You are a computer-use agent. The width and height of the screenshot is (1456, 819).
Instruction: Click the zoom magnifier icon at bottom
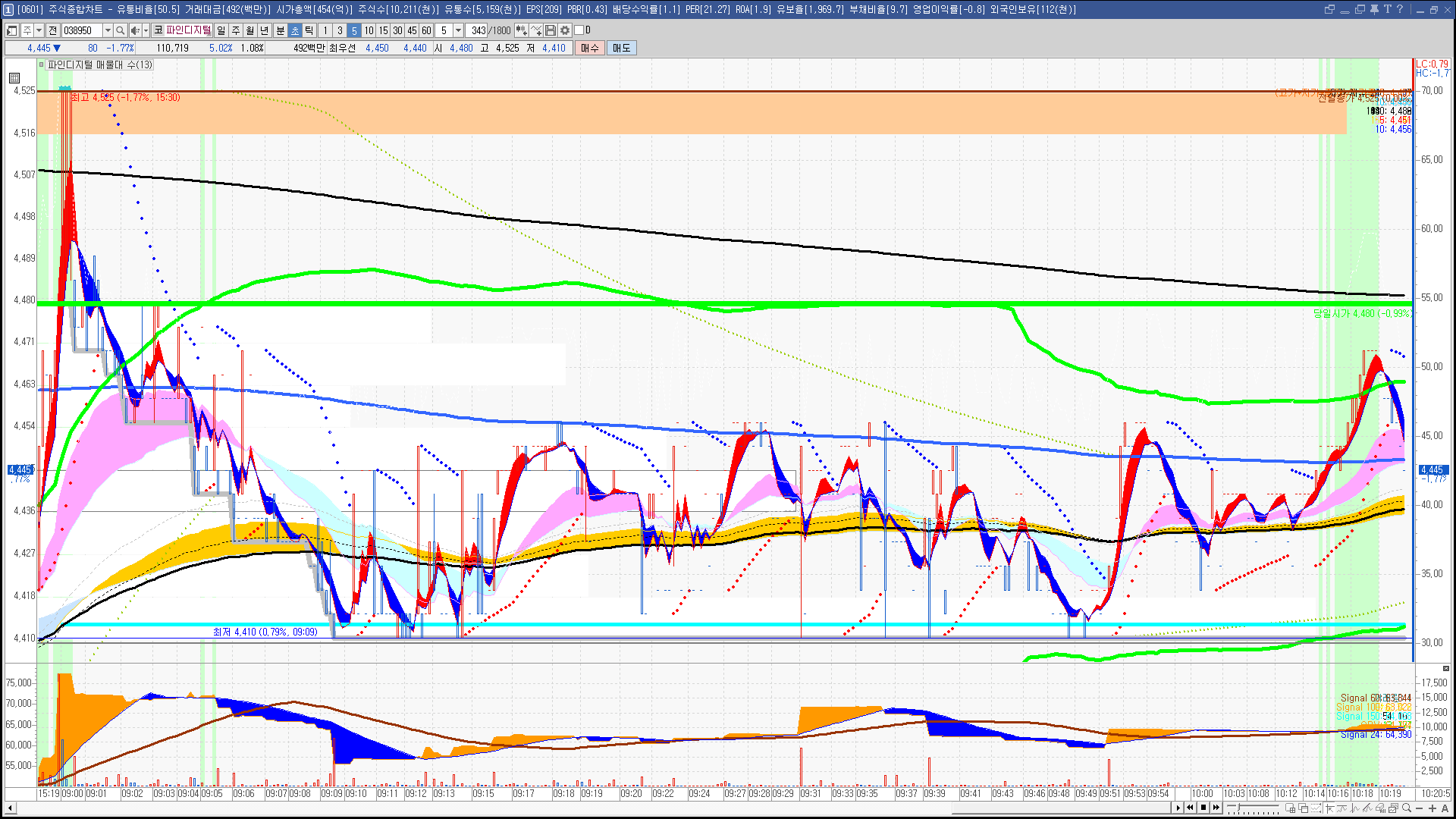pos(1406,808)
